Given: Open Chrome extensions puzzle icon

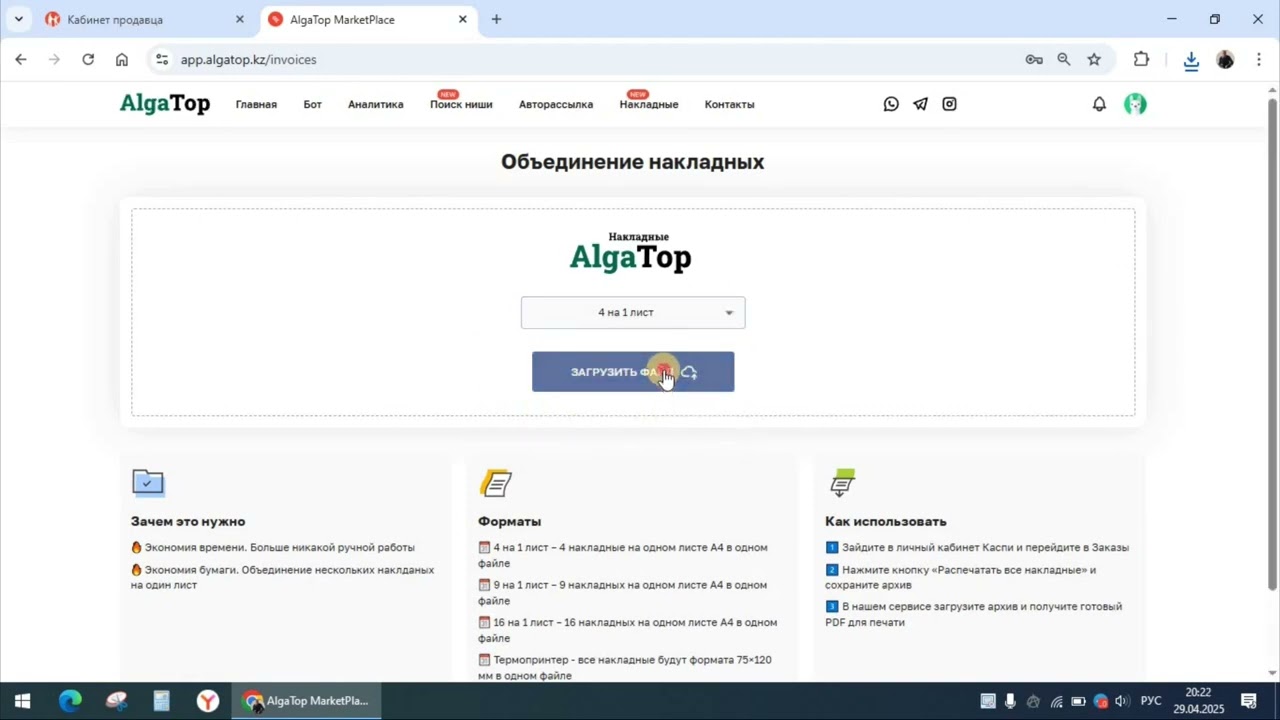Looking at the screenshot, I should click(1141, 60).
